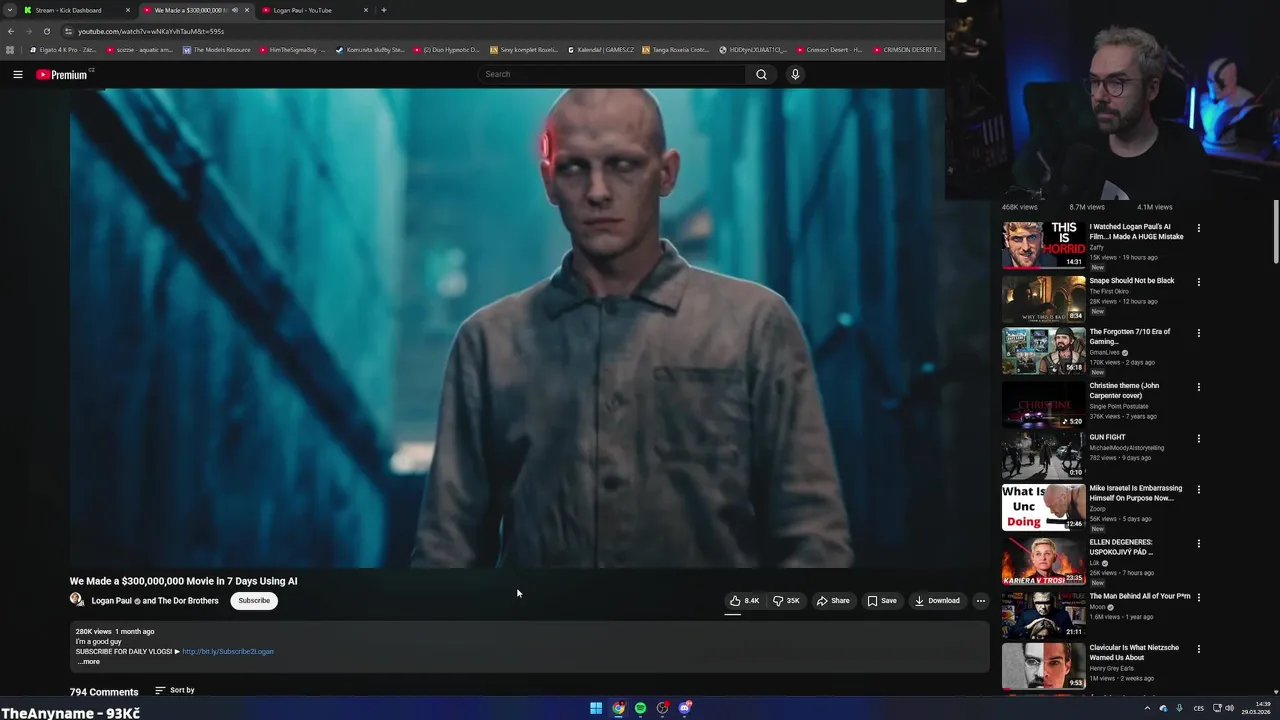Open the bit.ly Subscribe2Logan link
This screenshot has width=1280, height=720.
click(x=228, y=652)
